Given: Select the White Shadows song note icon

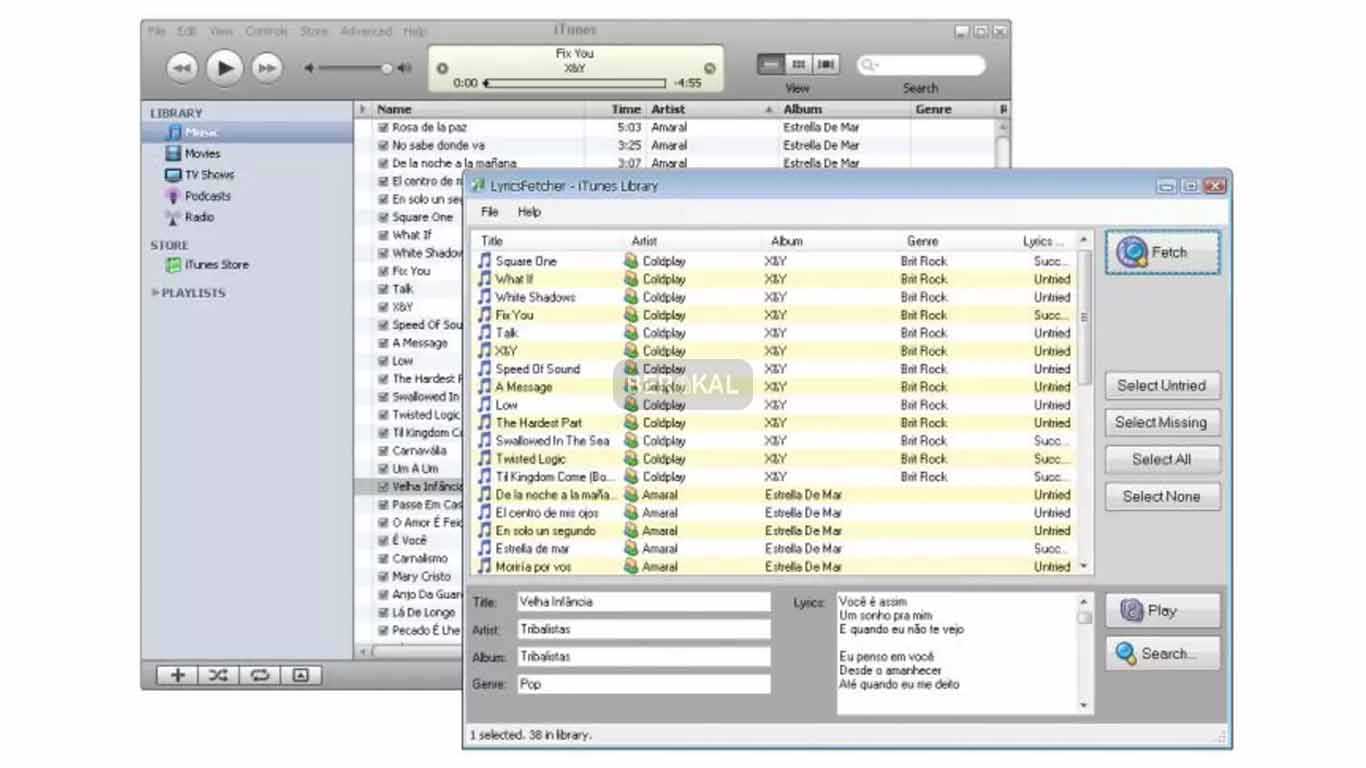Looking at the screenshot, I should pyautogui.click(x=485, y=297).
